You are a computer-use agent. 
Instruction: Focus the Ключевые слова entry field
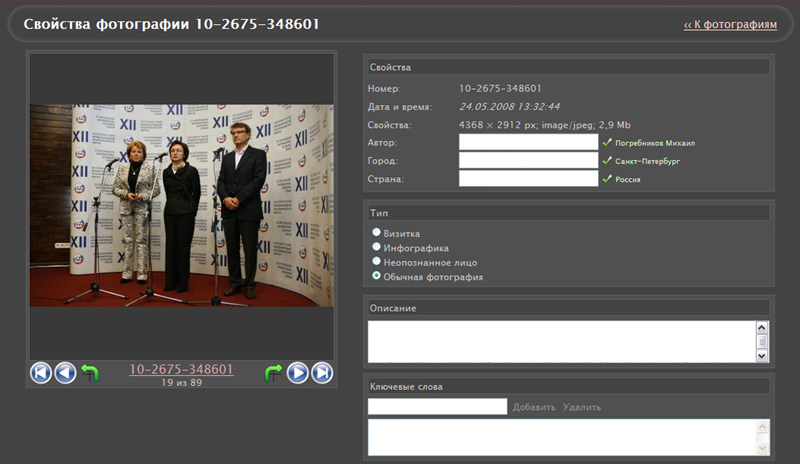point(437,406)
